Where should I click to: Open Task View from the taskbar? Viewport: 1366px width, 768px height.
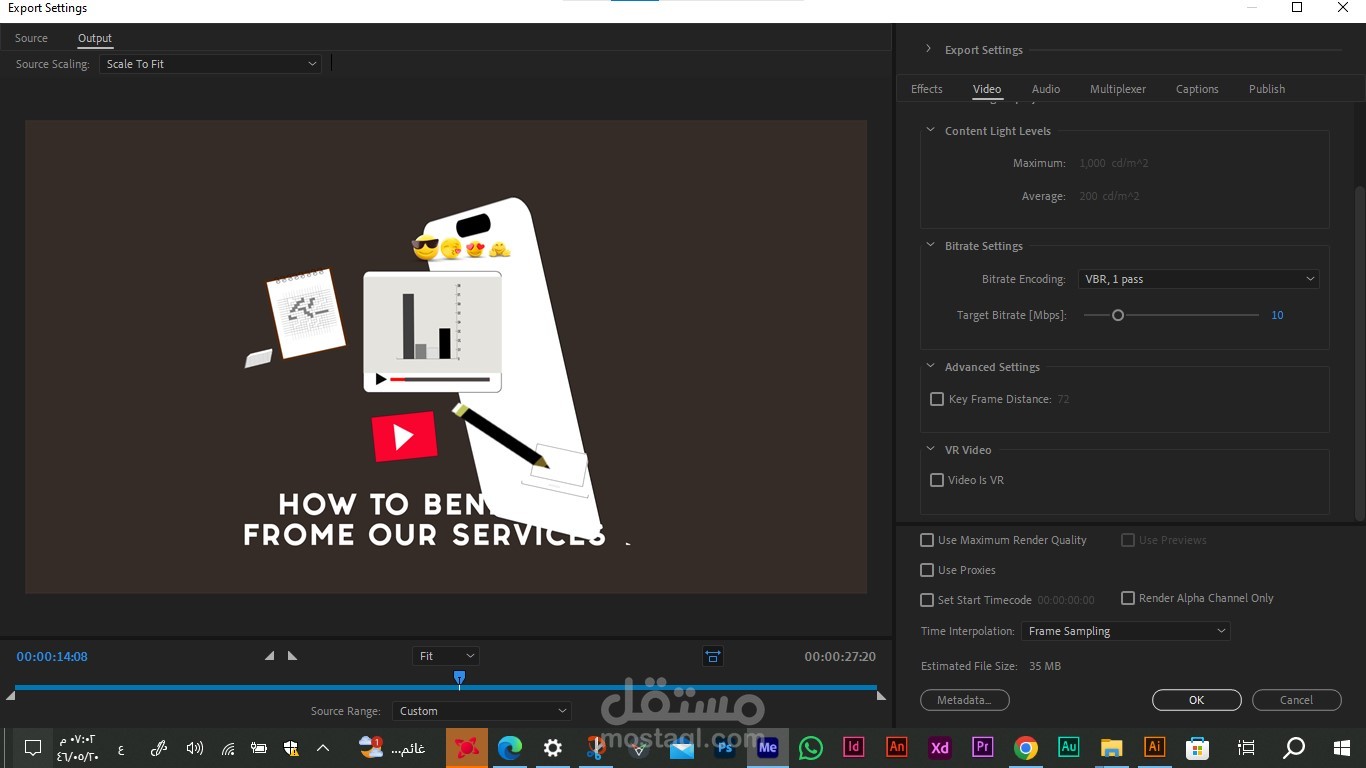pos(1246,747)
